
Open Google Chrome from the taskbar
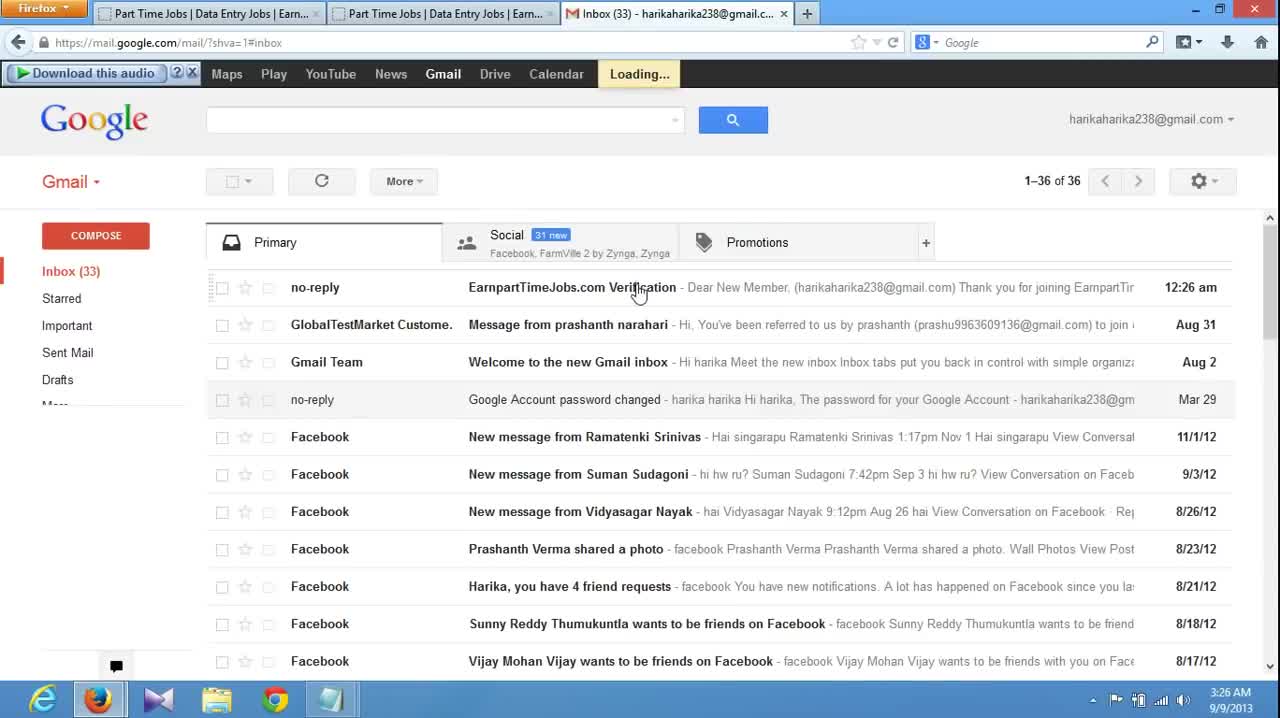(x=275, y=700)
